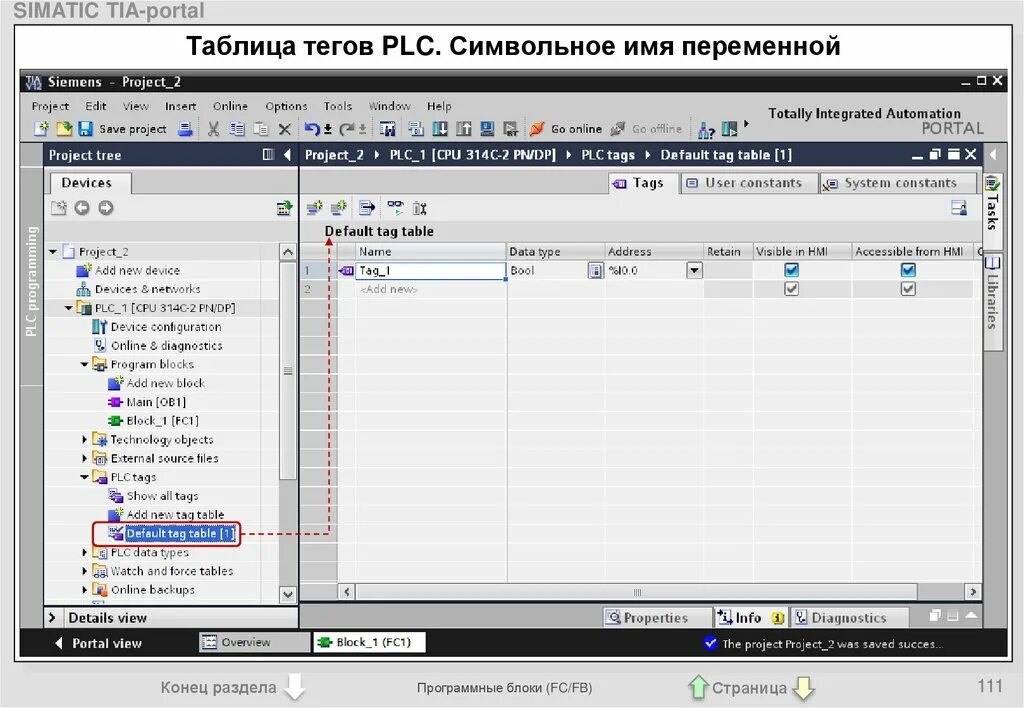Click the Start runtime icon
Screen dimensions: 1024x708
pyautogui.click(x=511, y=129)
